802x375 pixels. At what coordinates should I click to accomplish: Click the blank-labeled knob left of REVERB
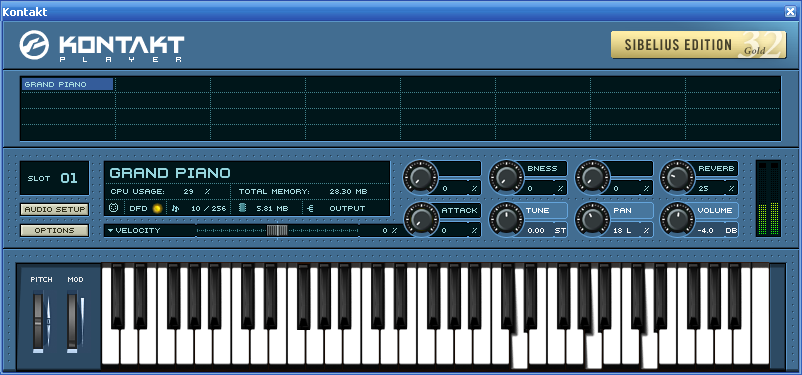(x=592, y=177)
